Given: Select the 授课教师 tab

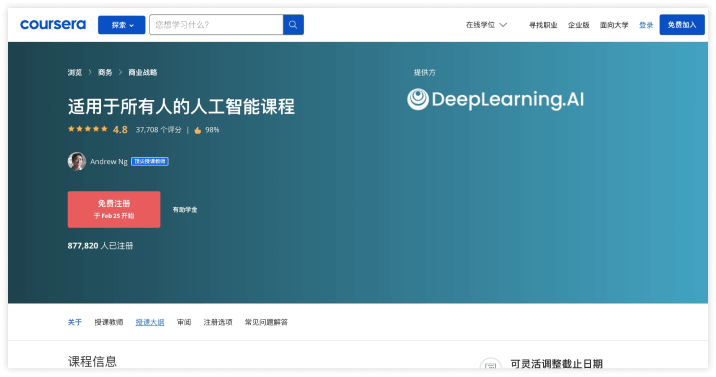Looking at the screenshot, I should pos(109,322).
